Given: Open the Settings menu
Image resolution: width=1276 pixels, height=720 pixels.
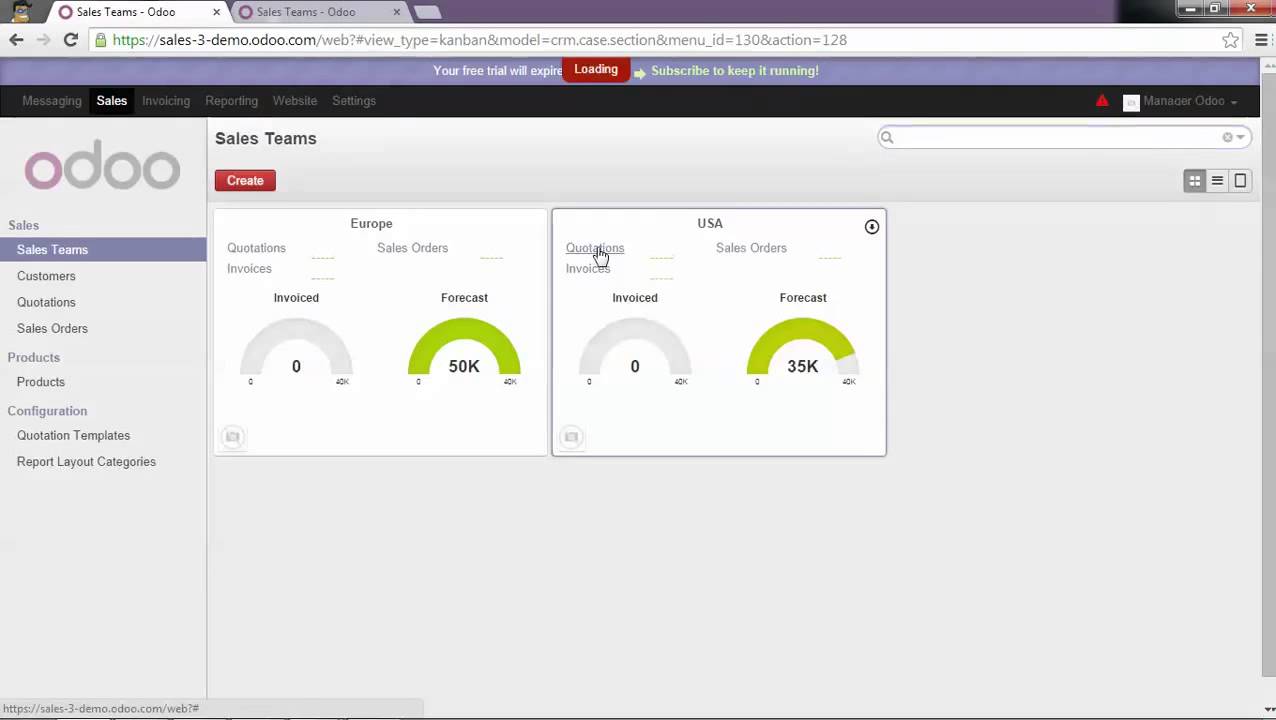Looking at the screenshot, I should (354, 101).
